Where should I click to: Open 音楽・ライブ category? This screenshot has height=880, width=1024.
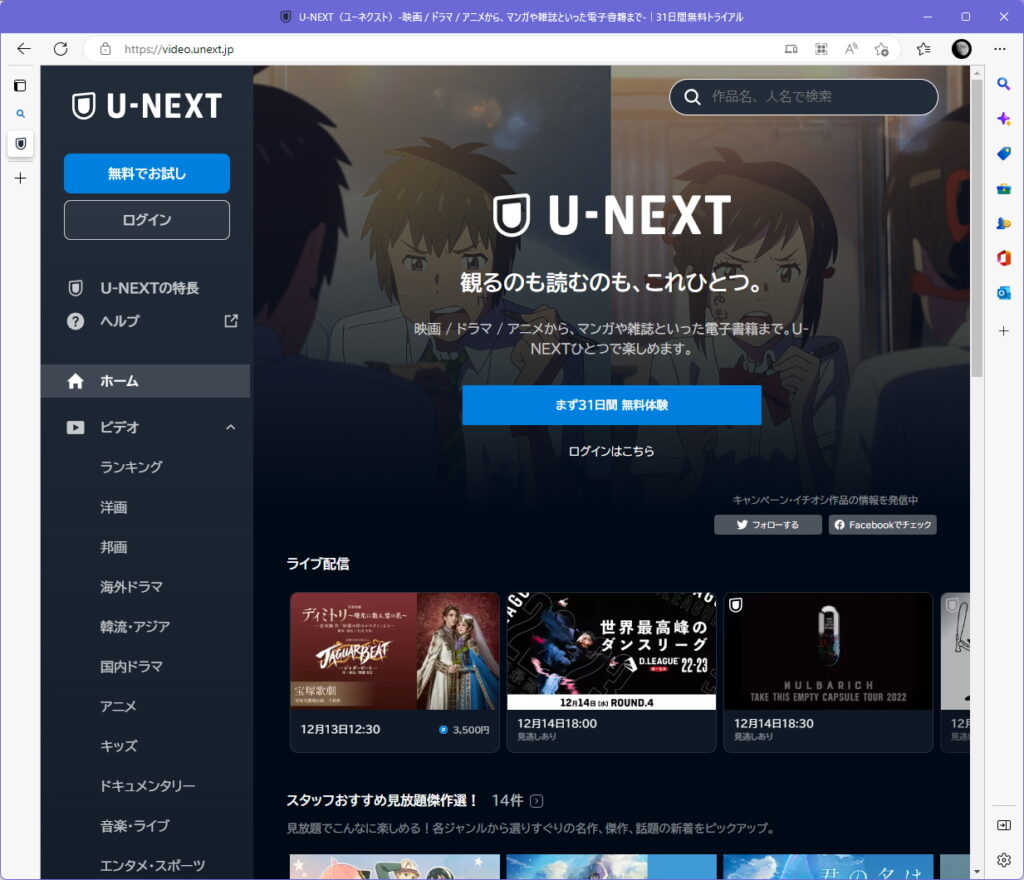tap(135, 826)
